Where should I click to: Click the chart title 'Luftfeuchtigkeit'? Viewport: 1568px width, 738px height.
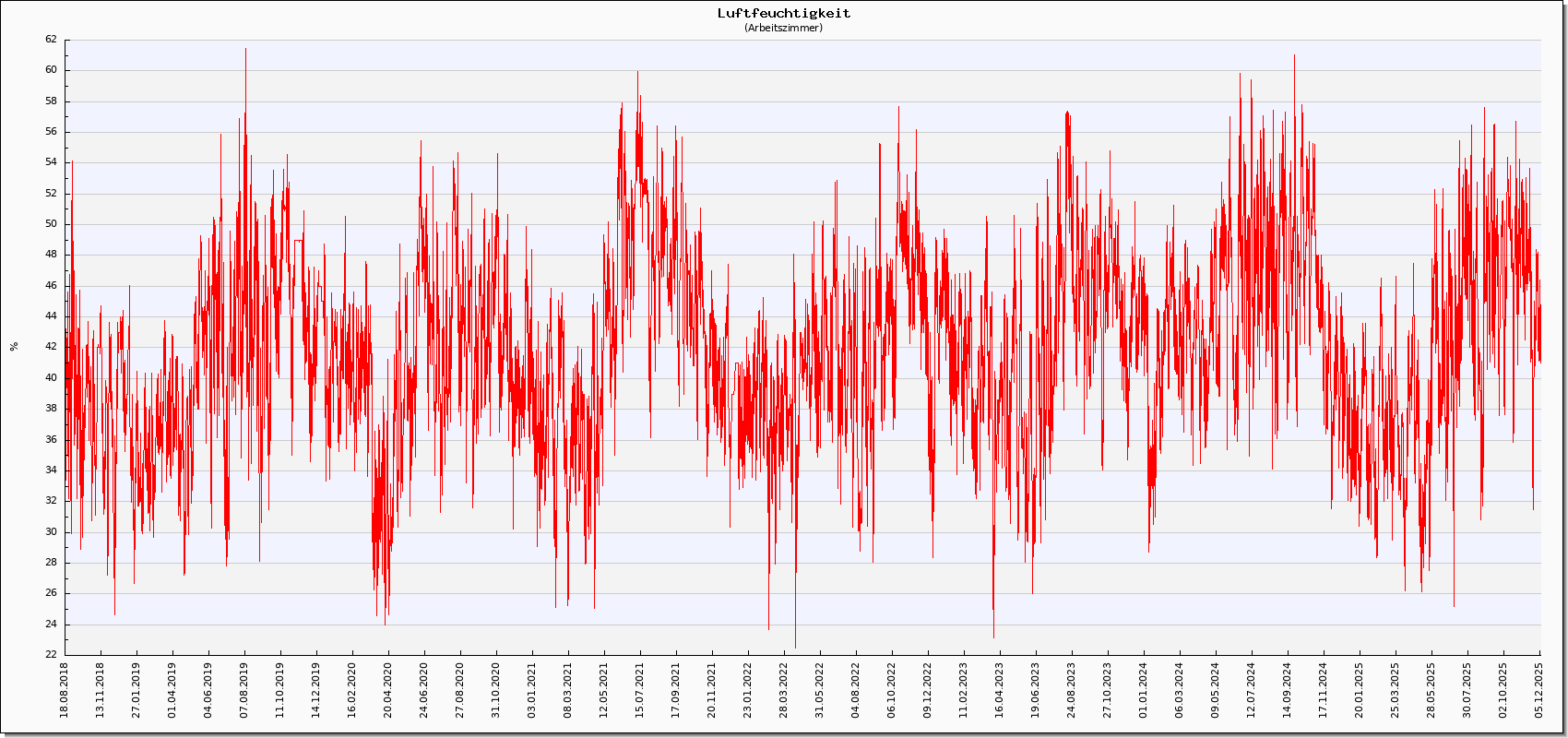point(784,13)
